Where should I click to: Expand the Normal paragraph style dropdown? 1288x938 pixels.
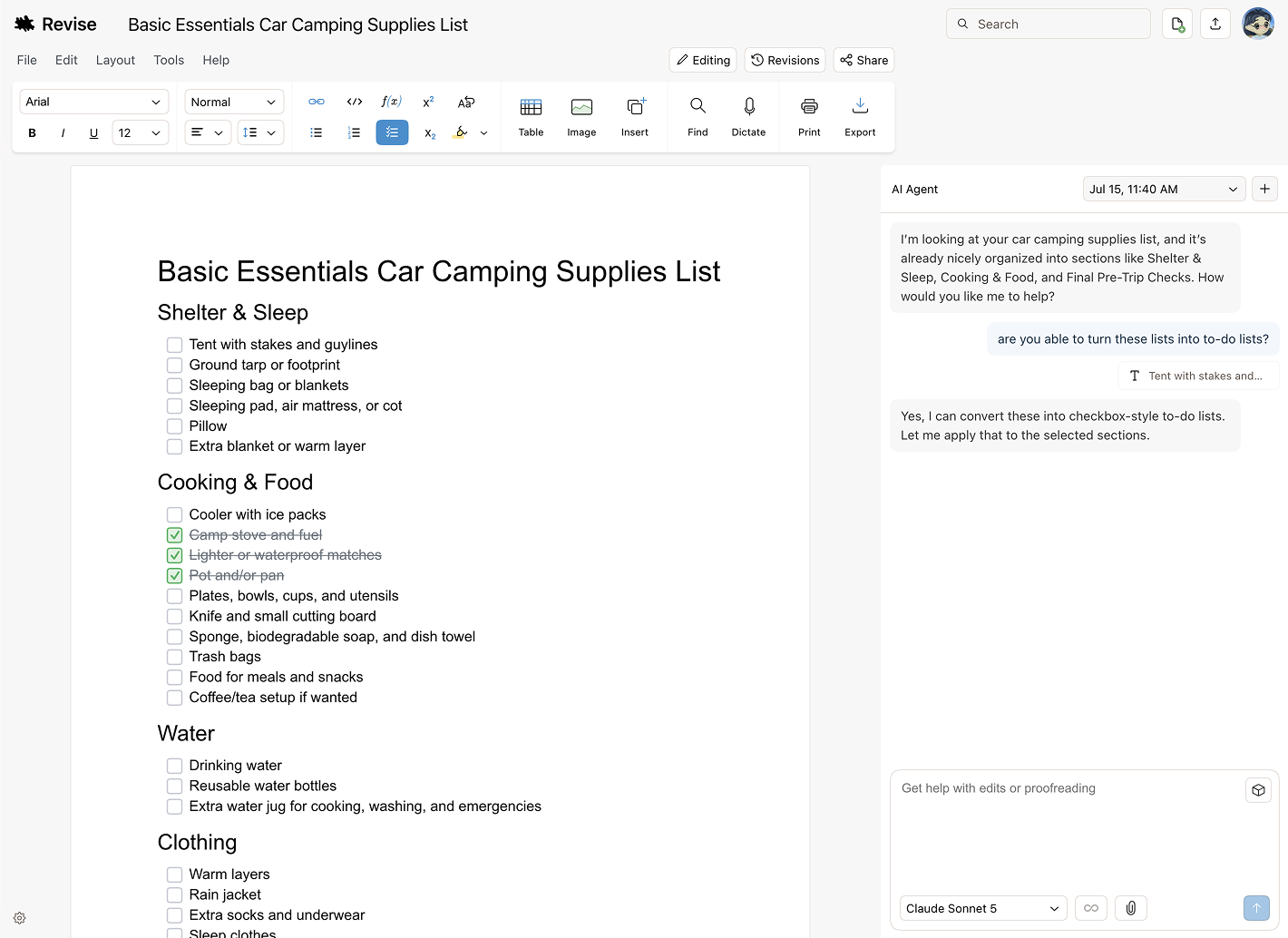tap(234, 102)
